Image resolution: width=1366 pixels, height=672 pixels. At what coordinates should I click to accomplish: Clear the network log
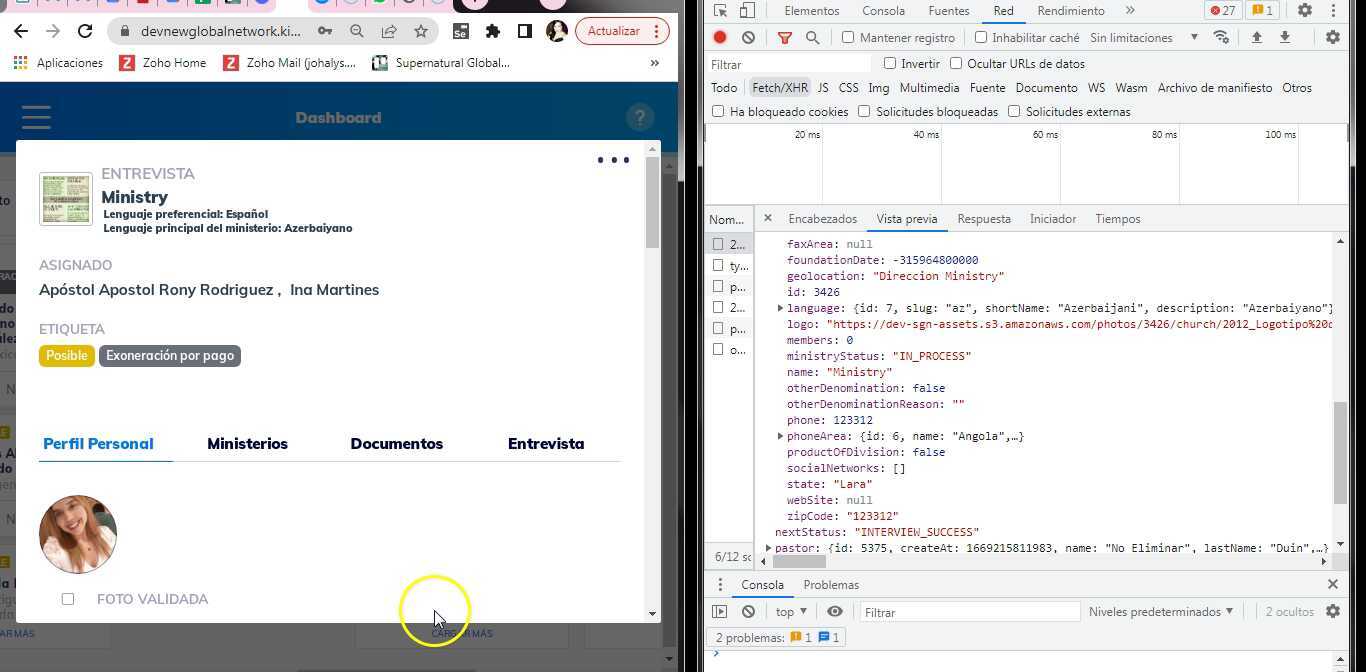(748, 38)
